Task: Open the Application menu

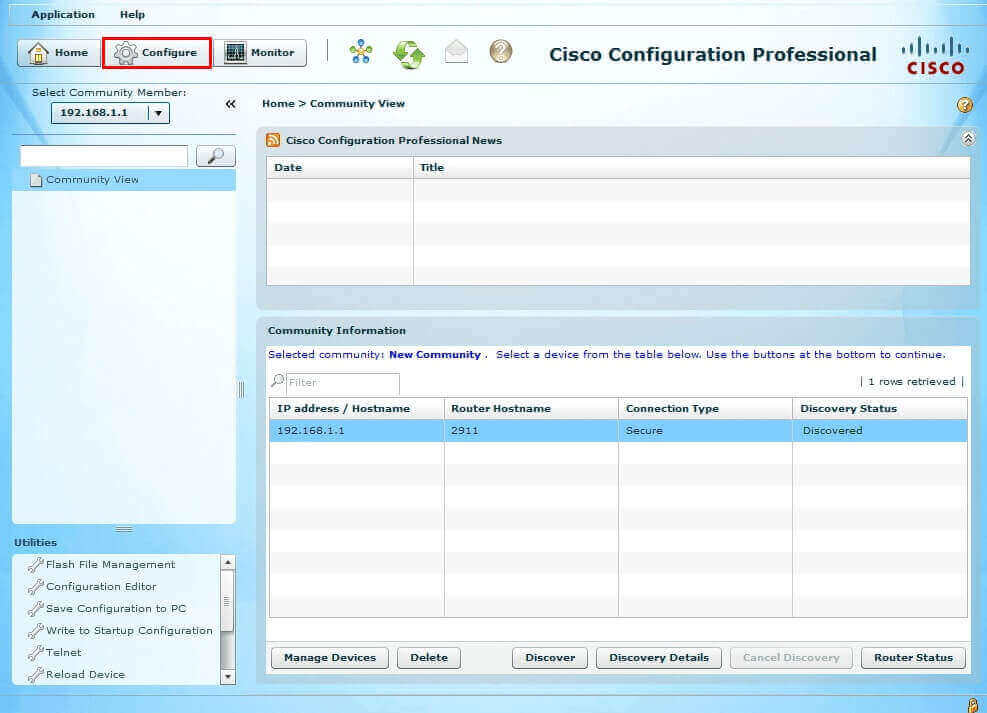Action: pyautogui.click(x=63, y=14)
